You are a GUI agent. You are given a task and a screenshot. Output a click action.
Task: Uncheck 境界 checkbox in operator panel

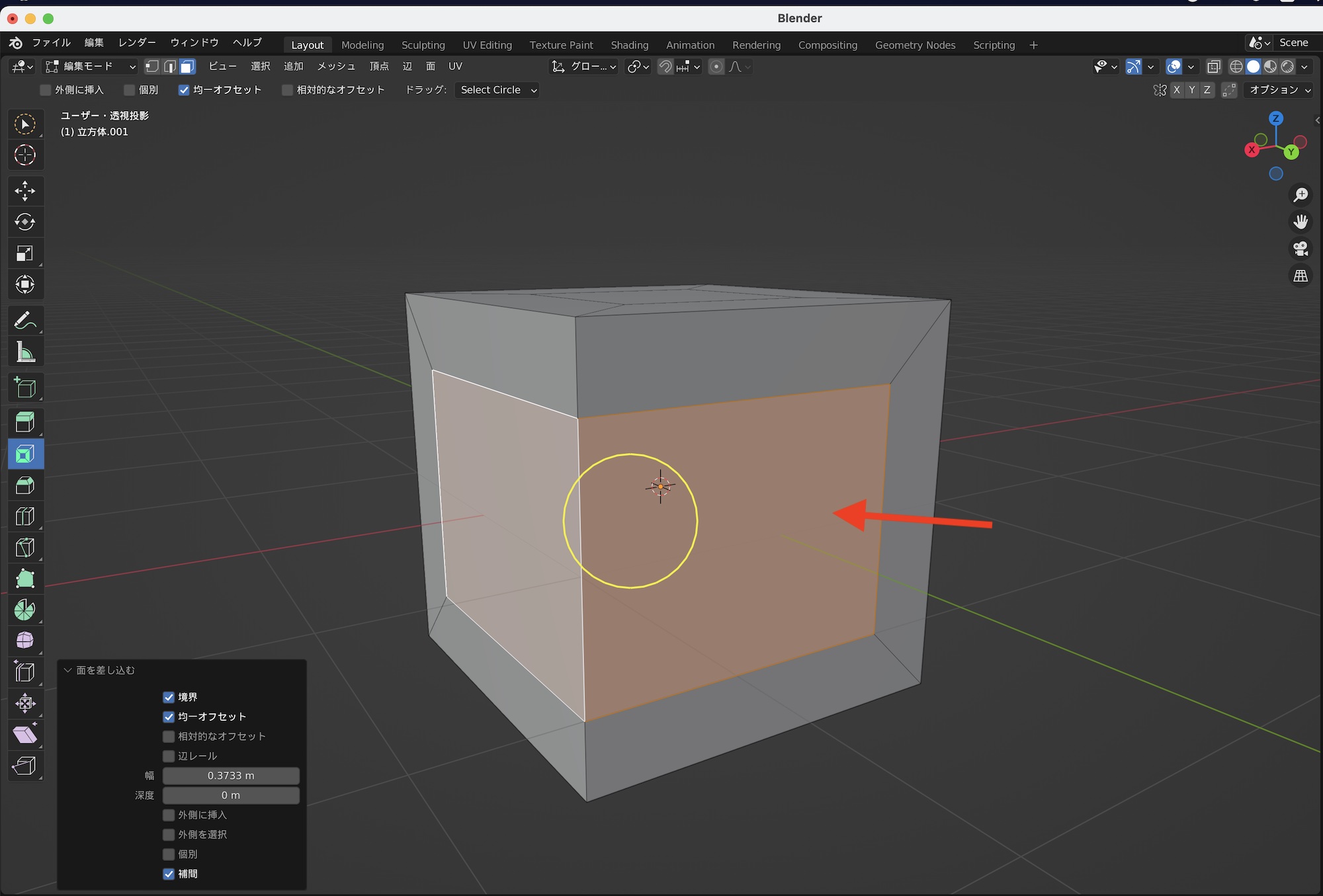pyautogui.click(x=169, y=697)
